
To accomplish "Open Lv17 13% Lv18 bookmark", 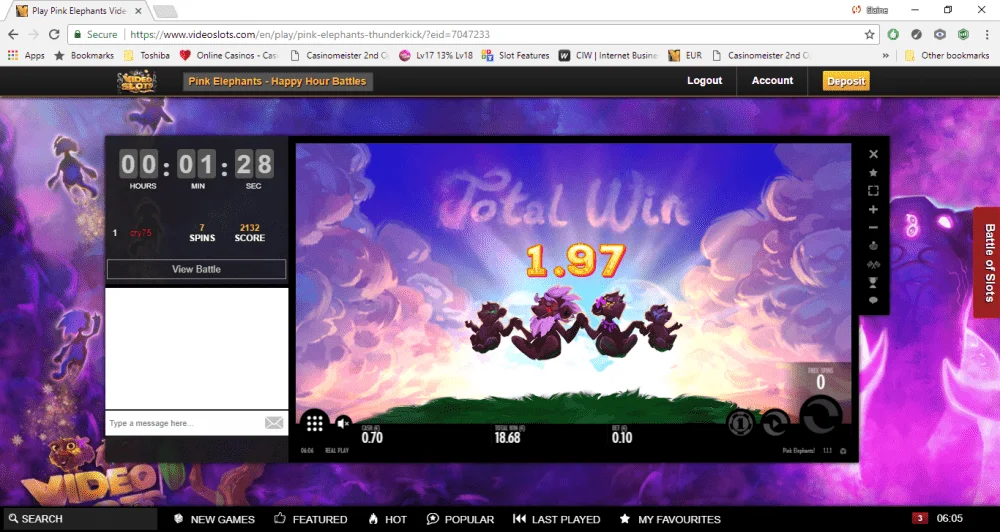I will 436,55.
